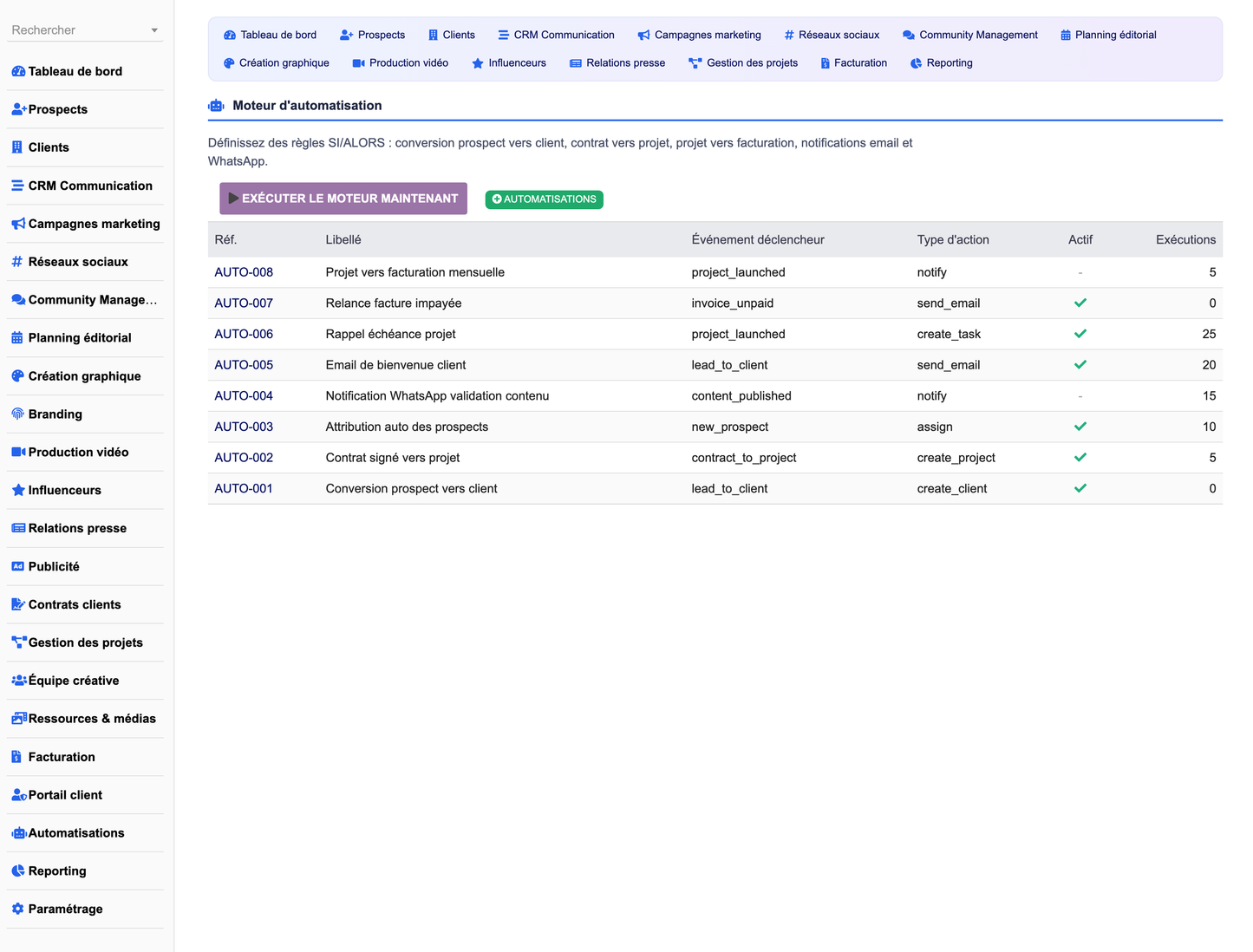Viewport: 1253px width, 952px height.
Task: Click the Branding fingerprint icon in sidebar
Action: (18, 414)
